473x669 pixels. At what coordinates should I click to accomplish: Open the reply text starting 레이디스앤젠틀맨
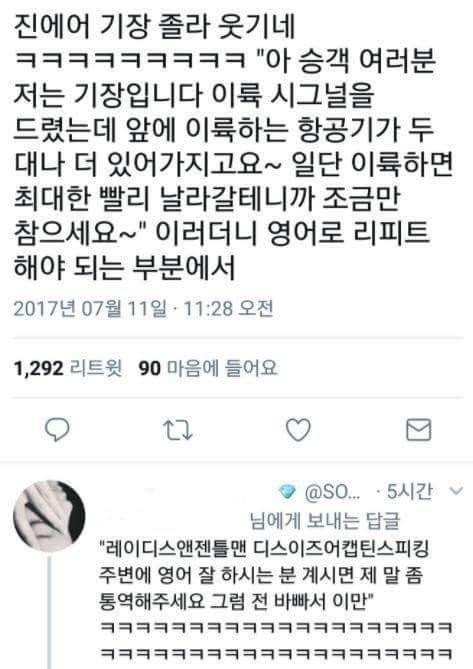264,575
